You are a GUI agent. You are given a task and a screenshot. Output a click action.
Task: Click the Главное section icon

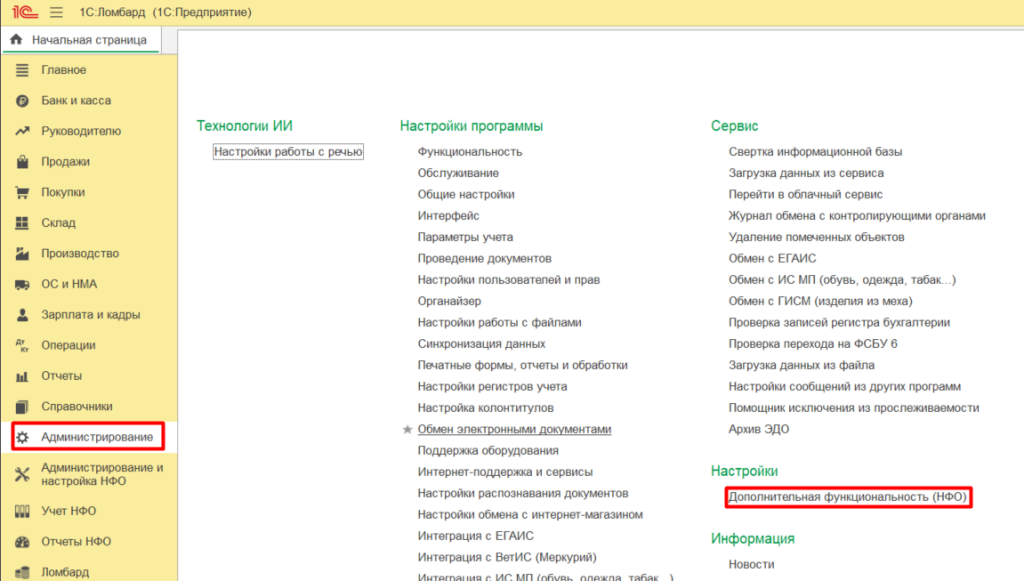coord(22,70)
